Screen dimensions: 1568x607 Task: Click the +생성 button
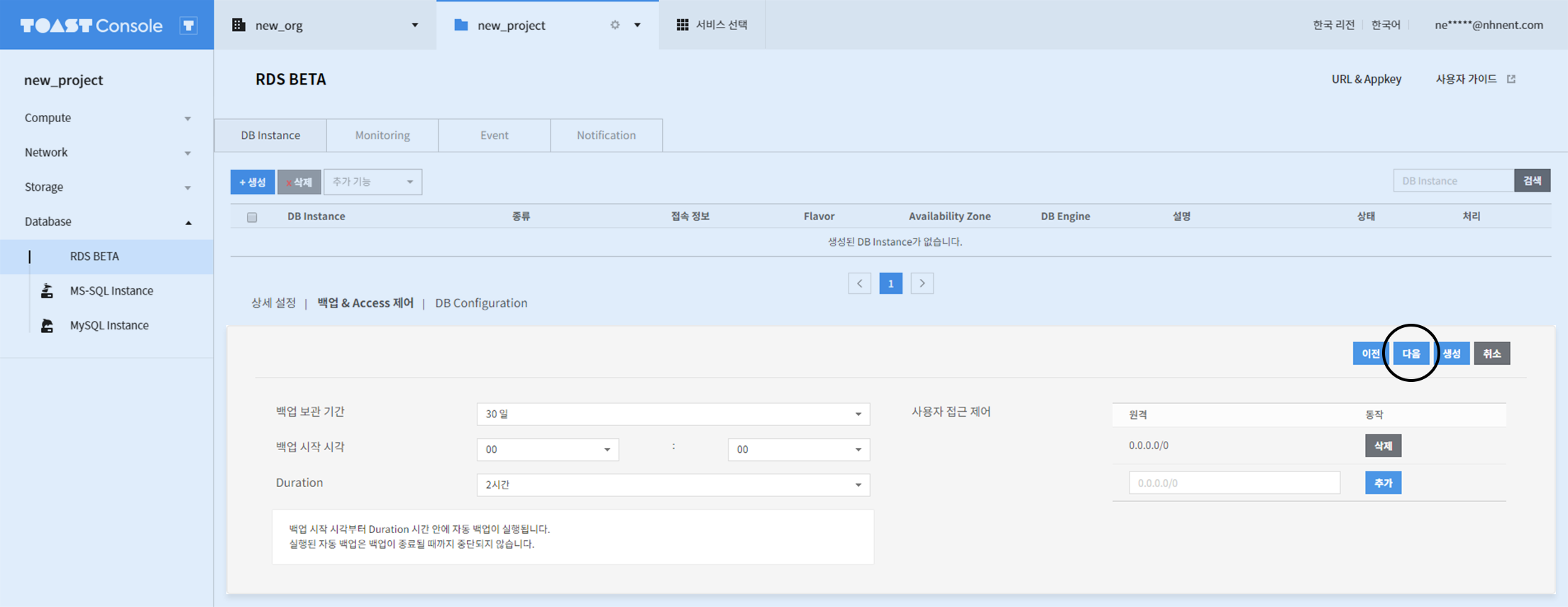coord(253,182)
